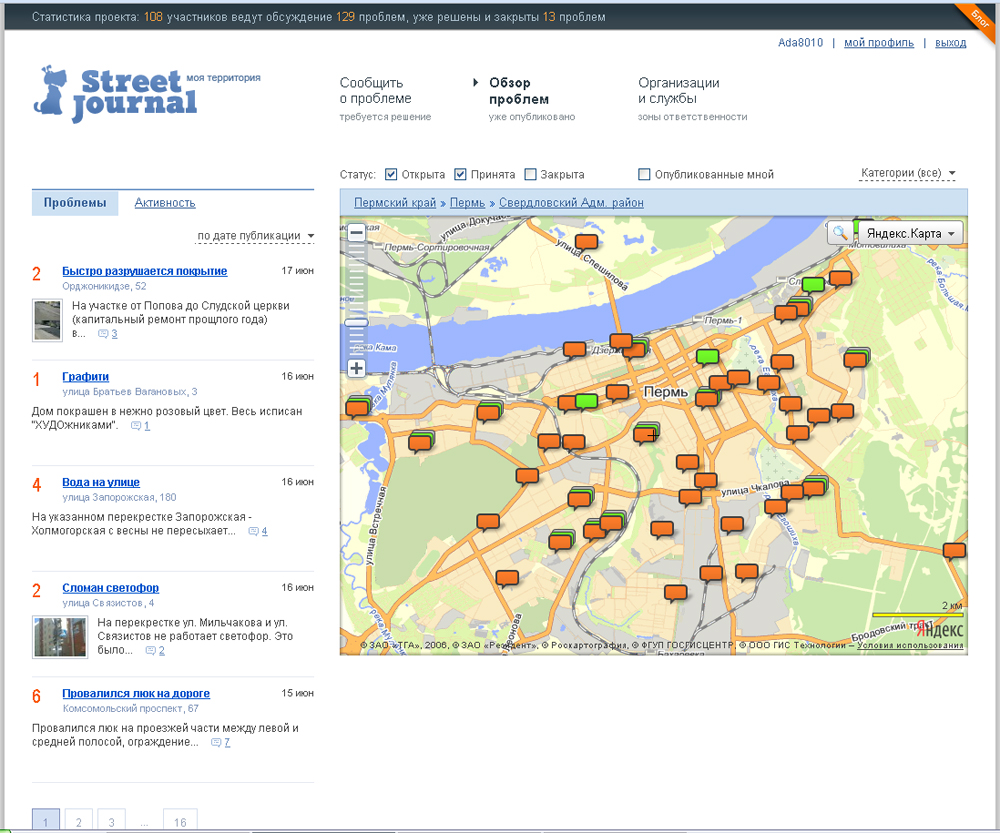Viewport: 1000px width, 833px height.
Task: Open the Яндекс.Карта map type dropdown
Action: point(910,233)
